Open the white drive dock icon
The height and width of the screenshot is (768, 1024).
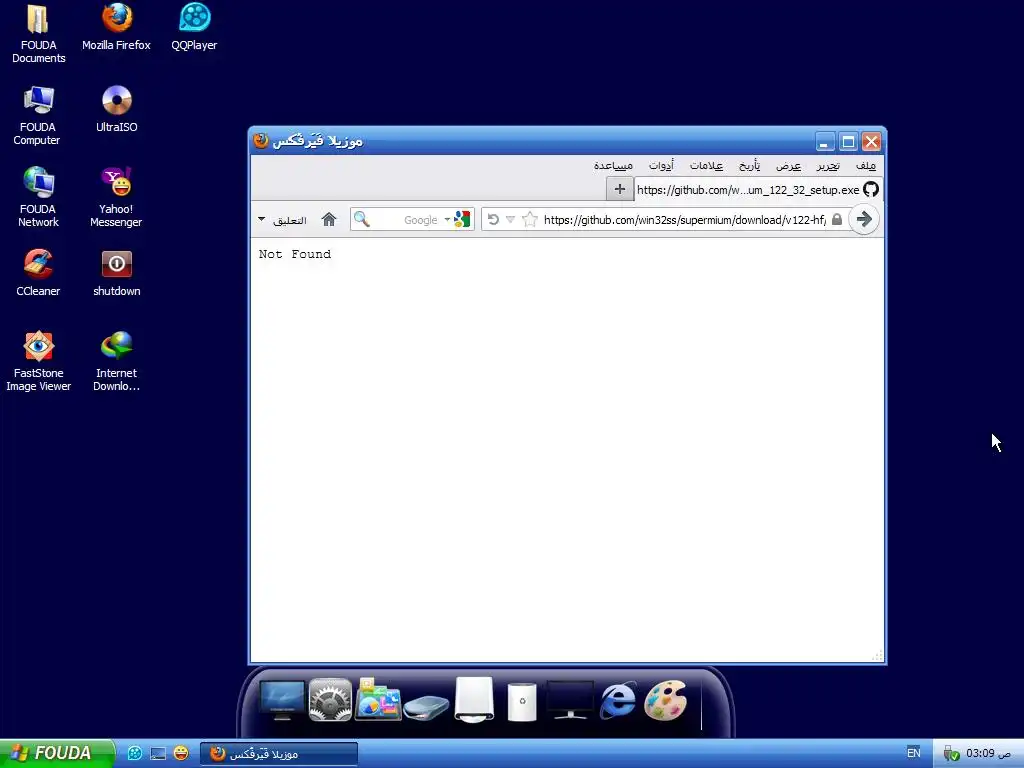point(474,700)
